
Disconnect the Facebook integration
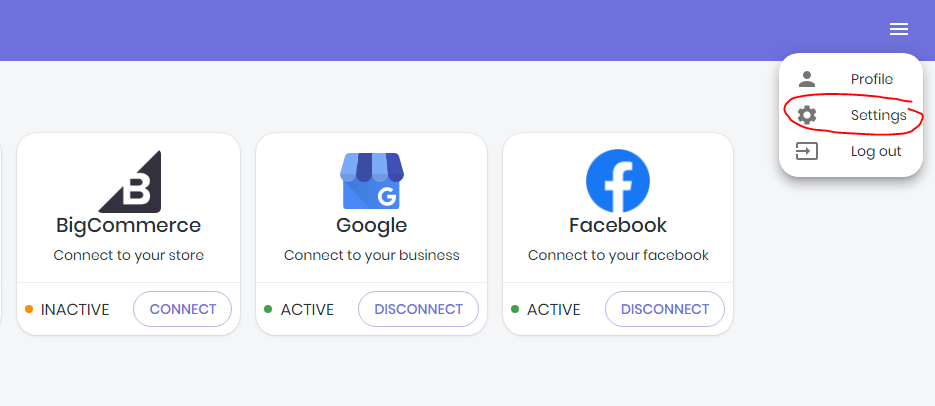point(664,309)
